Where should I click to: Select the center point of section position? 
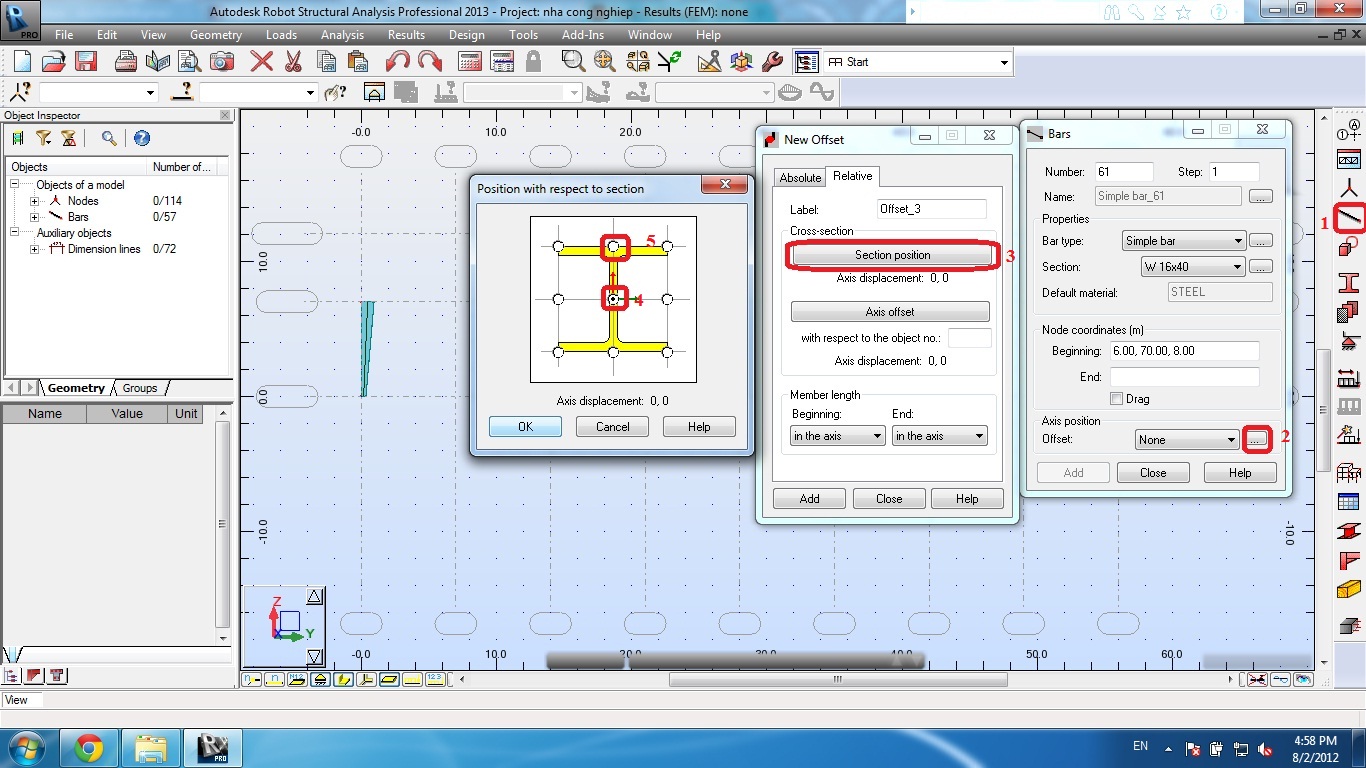click(x=613, y=299)
